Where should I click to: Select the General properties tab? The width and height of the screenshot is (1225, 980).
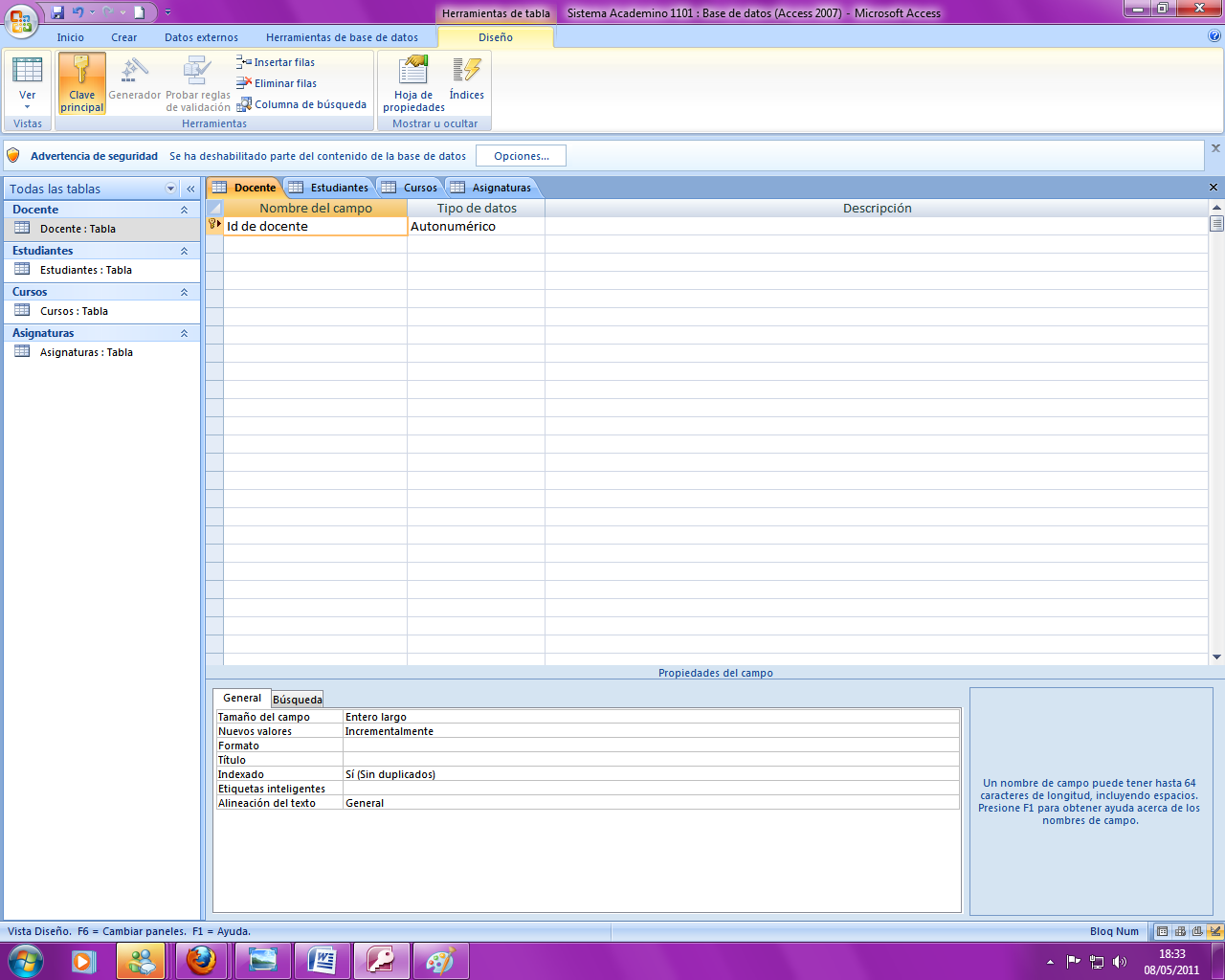click(x=242, y=699)
